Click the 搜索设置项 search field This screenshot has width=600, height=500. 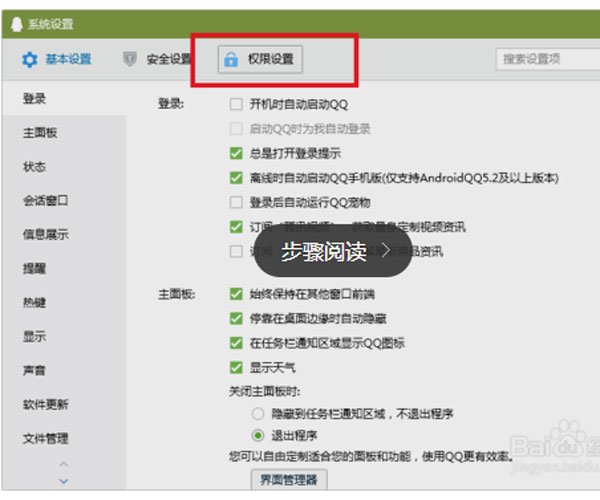548,59
